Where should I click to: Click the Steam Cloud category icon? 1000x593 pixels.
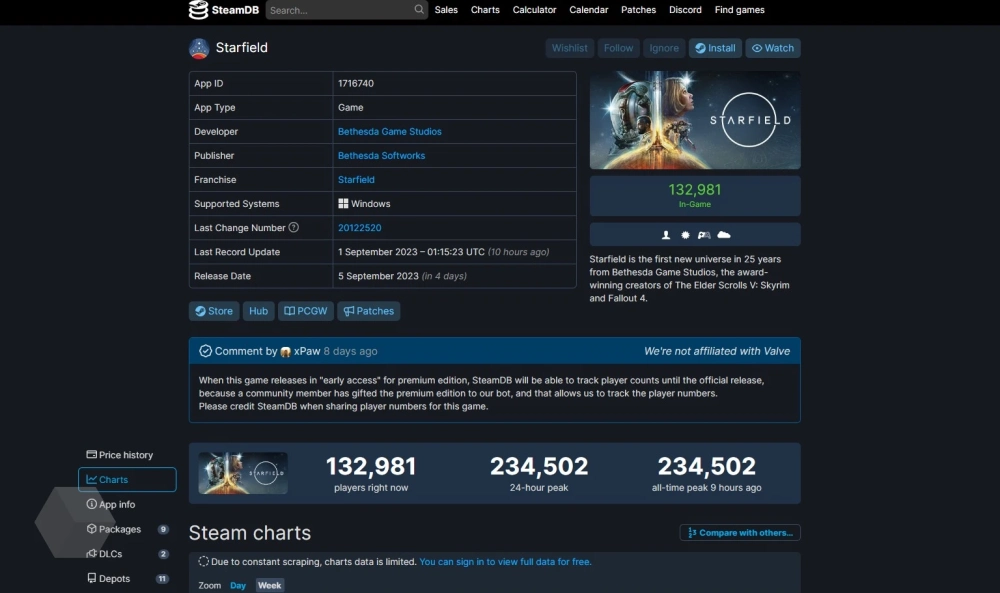pos(724,235)
